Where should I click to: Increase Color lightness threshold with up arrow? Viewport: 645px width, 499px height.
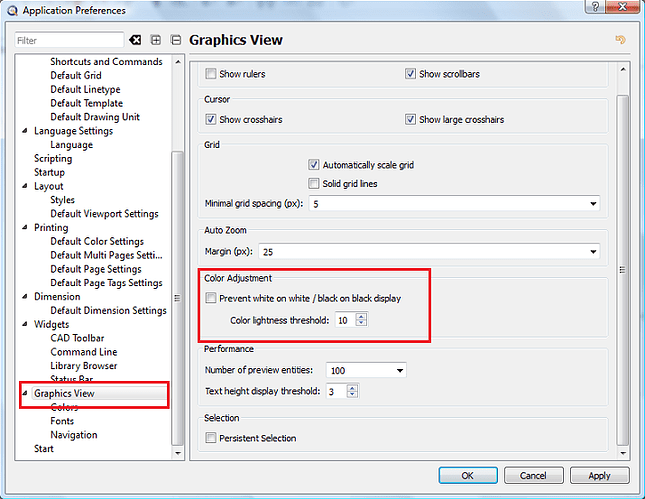pyautogui.click(x=362, y=316)
